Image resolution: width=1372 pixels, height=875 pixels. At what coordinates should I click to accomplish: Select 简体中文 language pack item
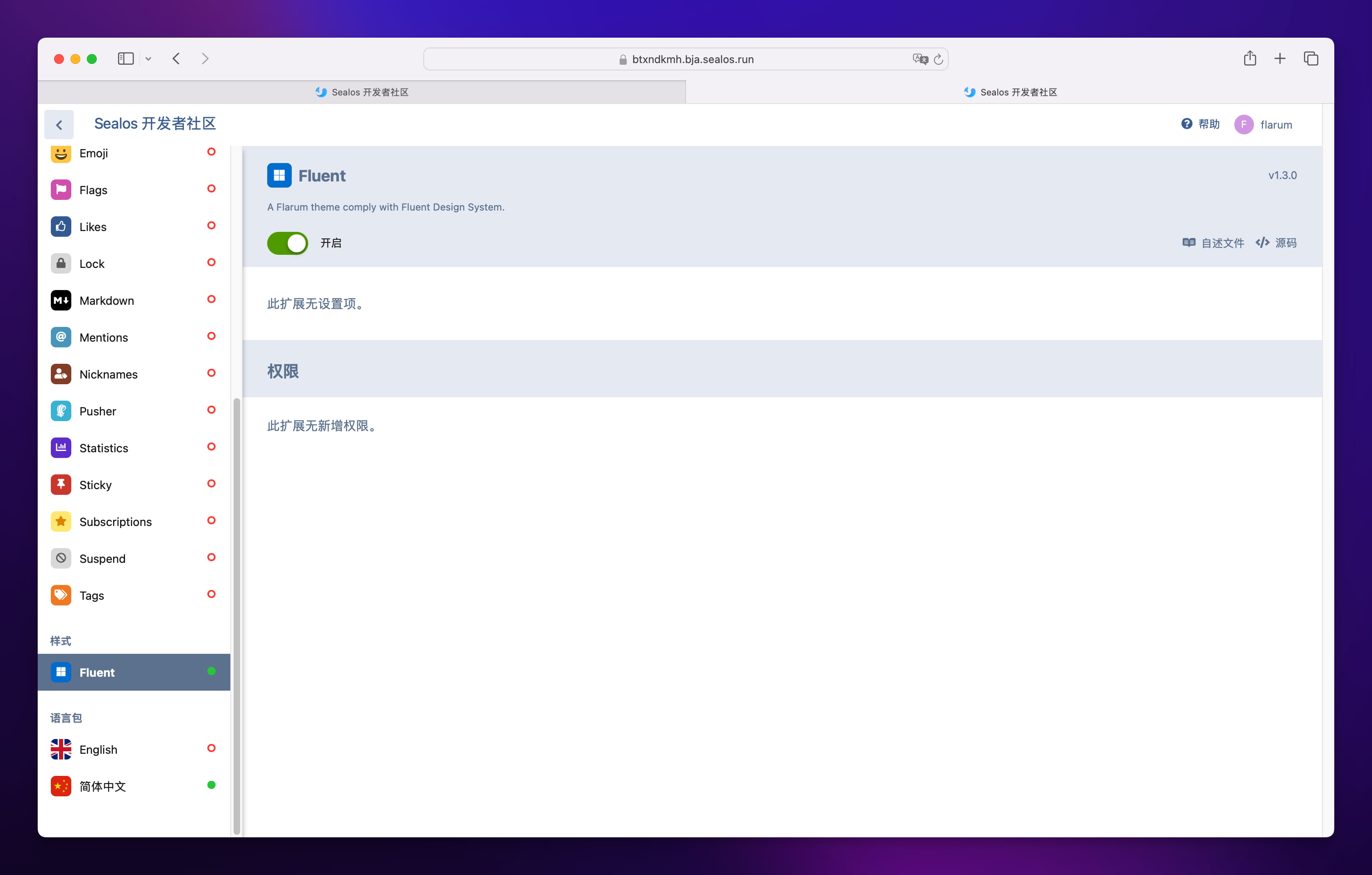tap(134, 786)
